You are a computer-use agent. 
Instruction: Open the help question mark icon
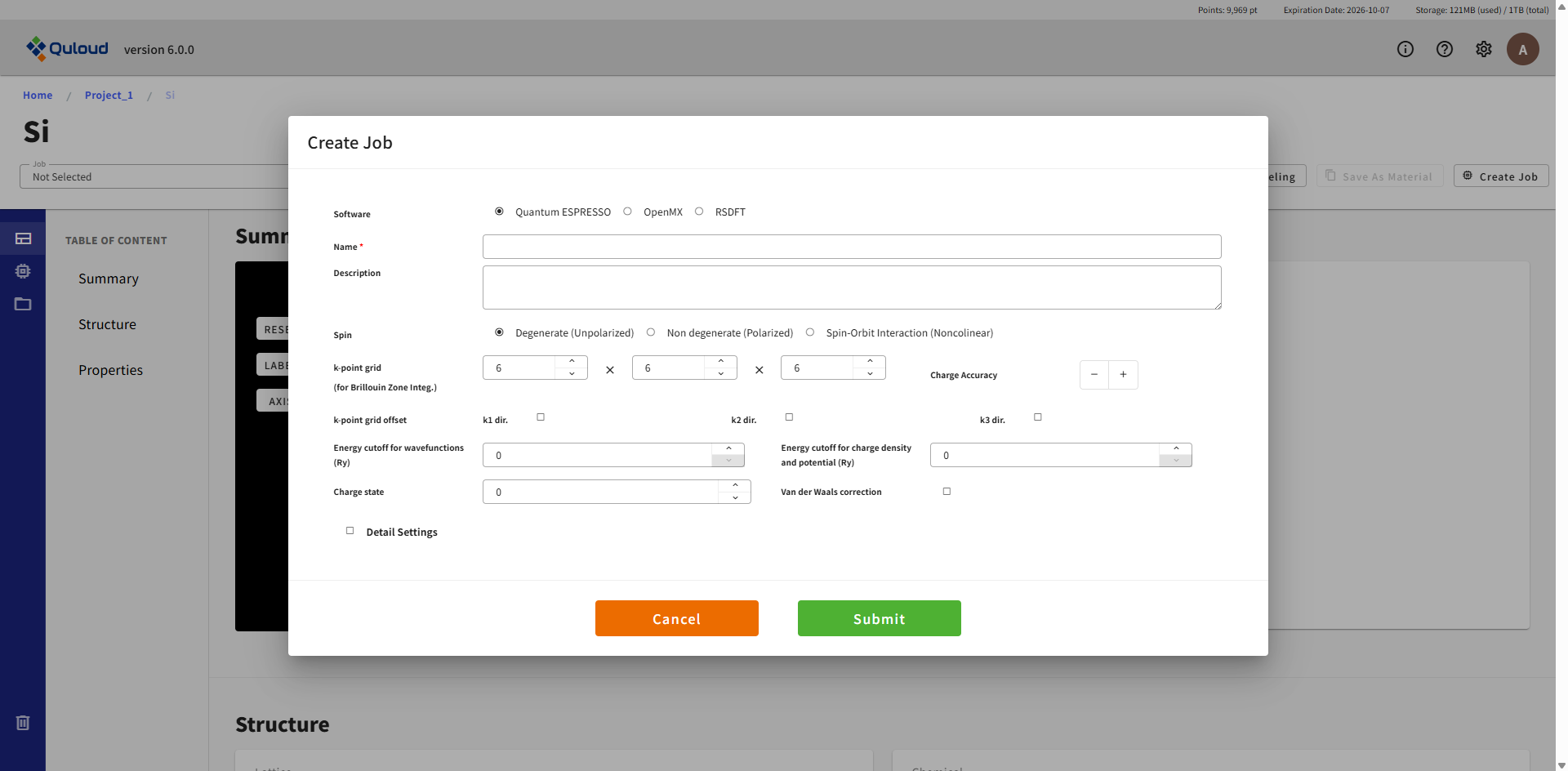(x=1444, y=49)
